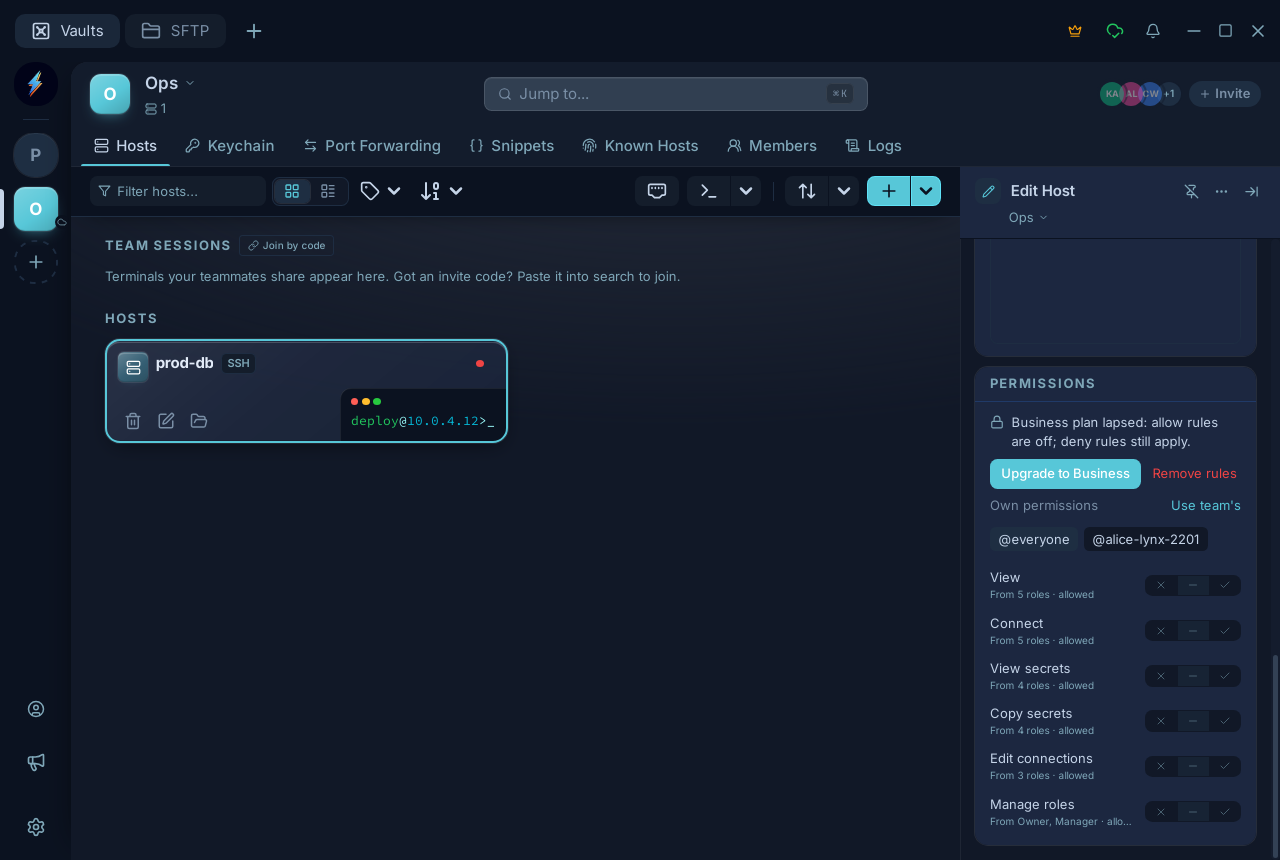Open the Edit Host more options menu
The width and height of the screenshot is (1280, 860).
[1221, 191]
